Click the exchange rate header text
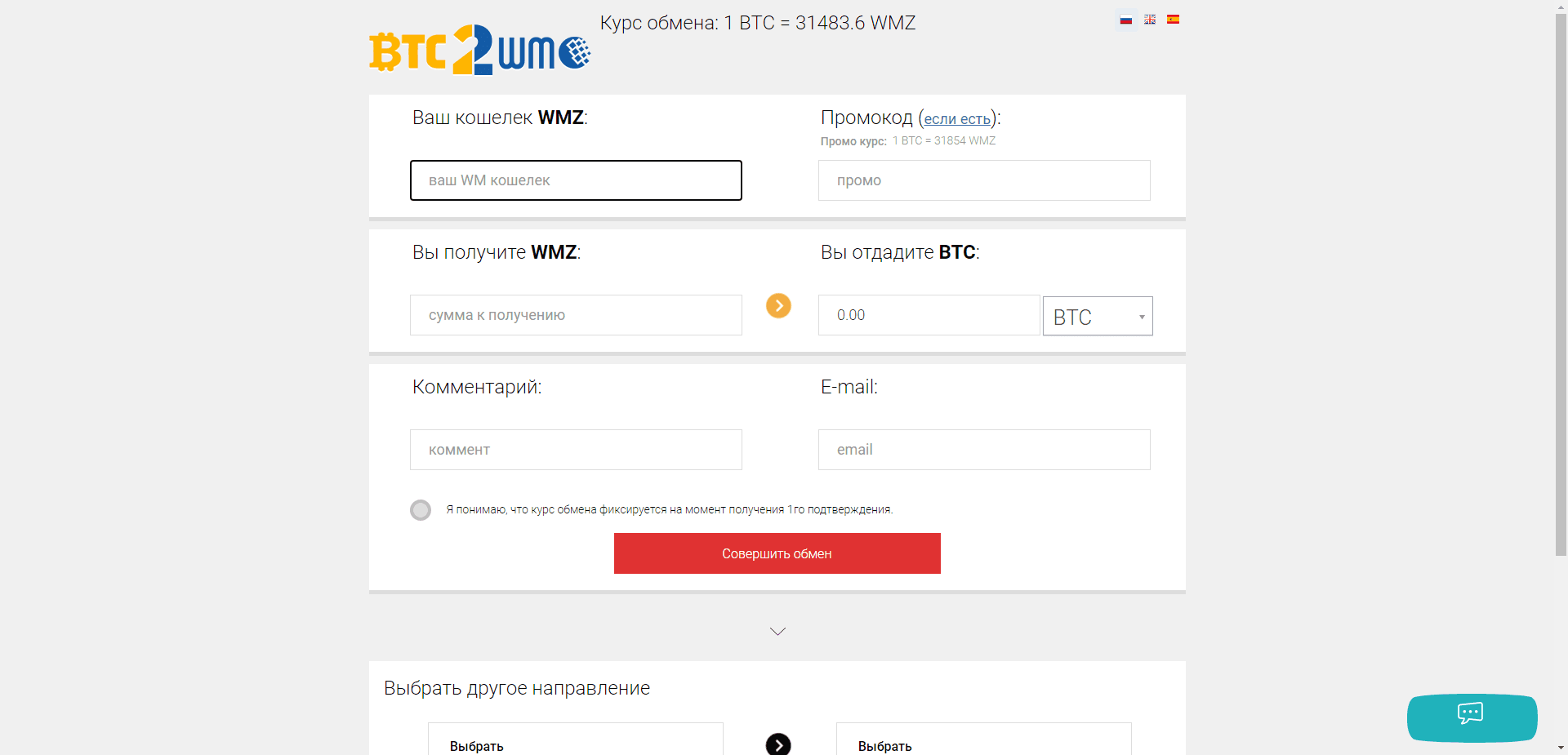The height and width of the screenshot is (755, 1568). (x=758, y=23)
